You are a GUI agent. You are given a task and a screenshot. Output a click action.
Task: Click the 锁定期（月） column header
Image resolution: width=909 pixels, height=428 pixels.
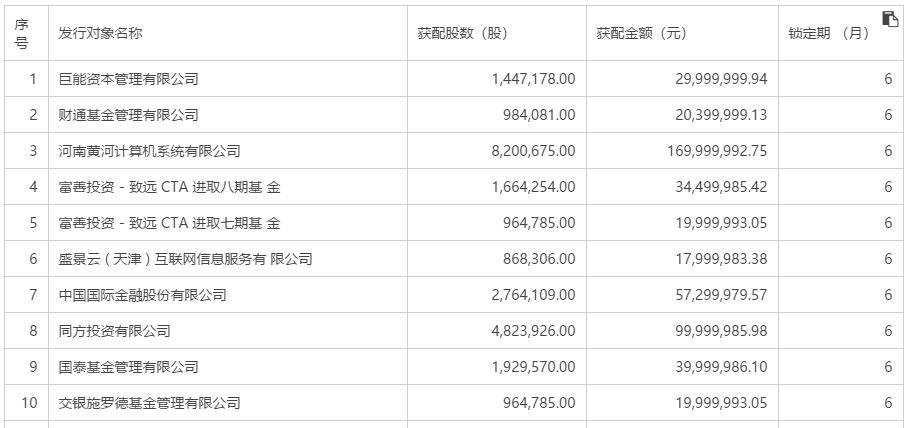pyautogui.click(x=829, y=33)
